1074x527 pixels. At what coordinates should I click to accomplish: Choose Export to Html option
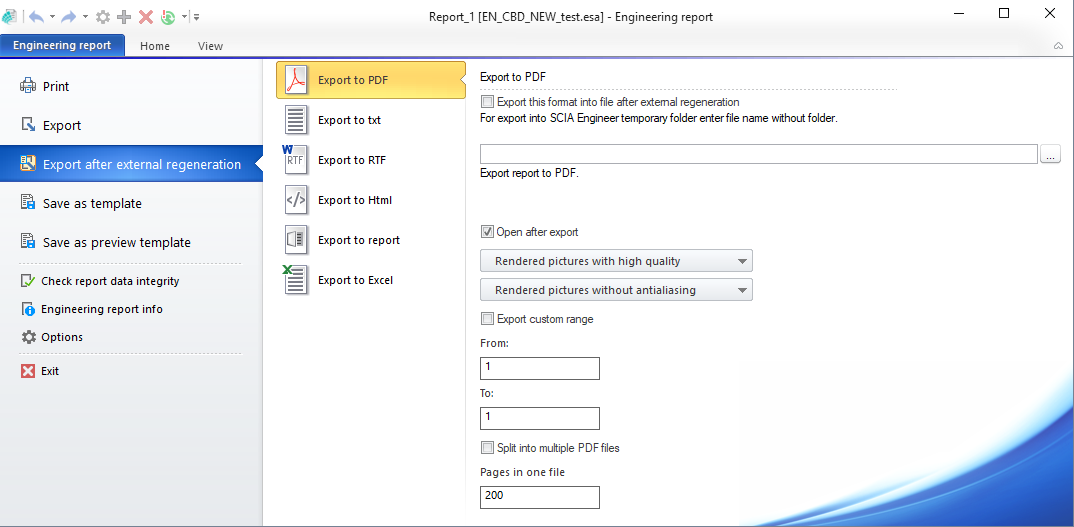pyautogui.click(x=354, y=200)
